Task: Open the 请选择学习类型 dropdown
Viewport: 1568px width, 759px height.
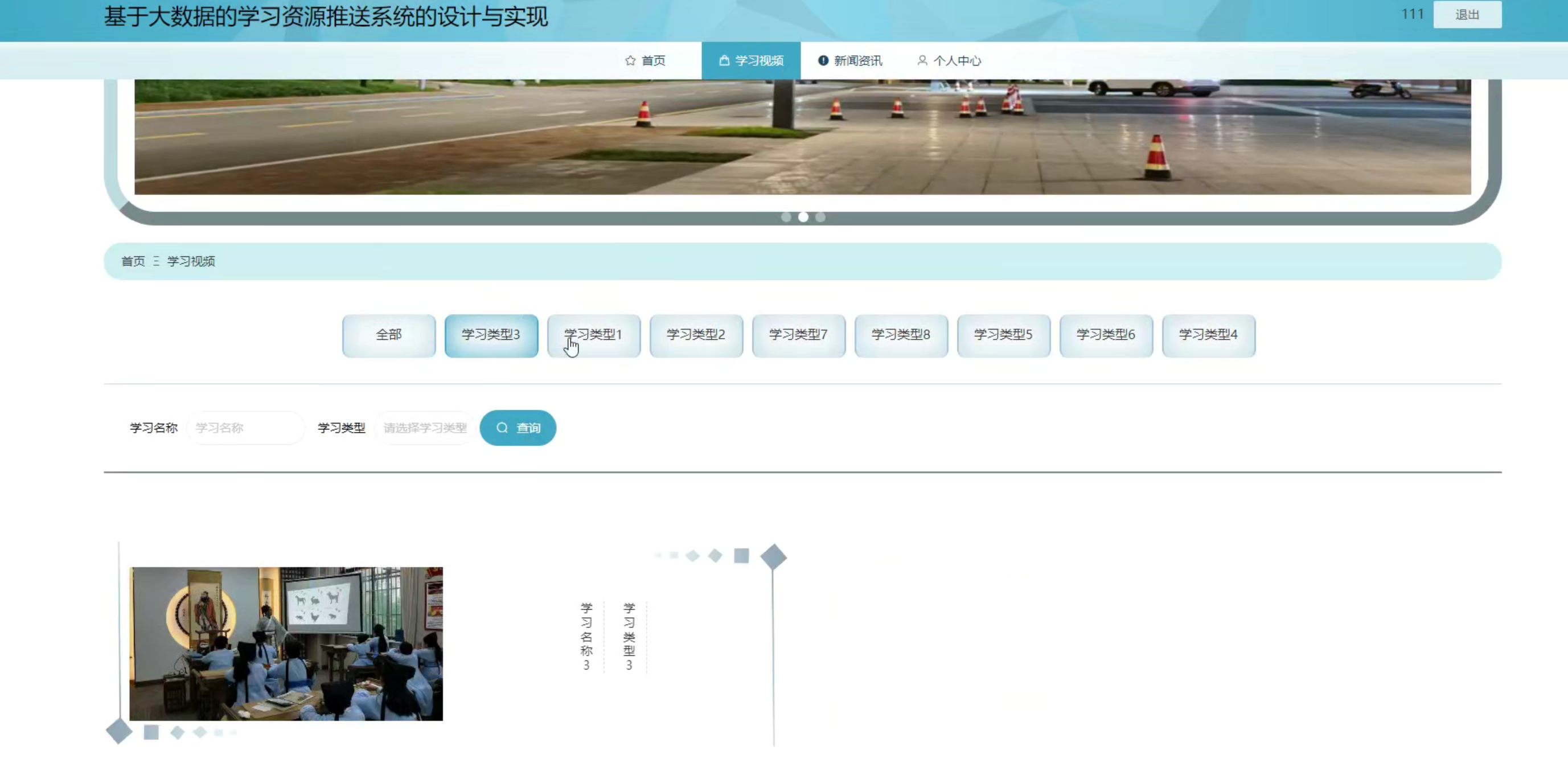Action: [x=425, y=428]
